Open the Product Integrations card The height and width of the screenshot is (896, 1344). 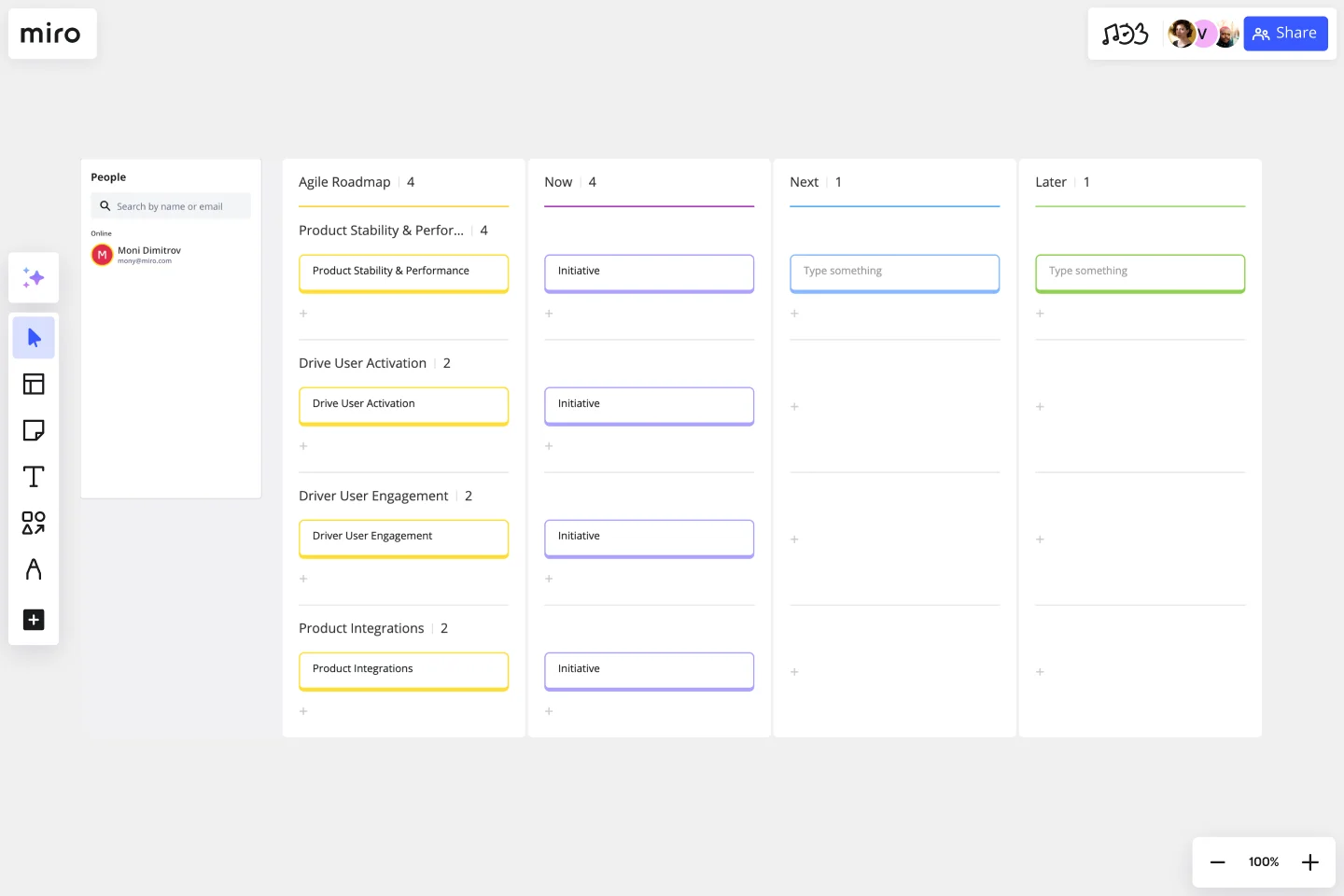tap(403, 671)
